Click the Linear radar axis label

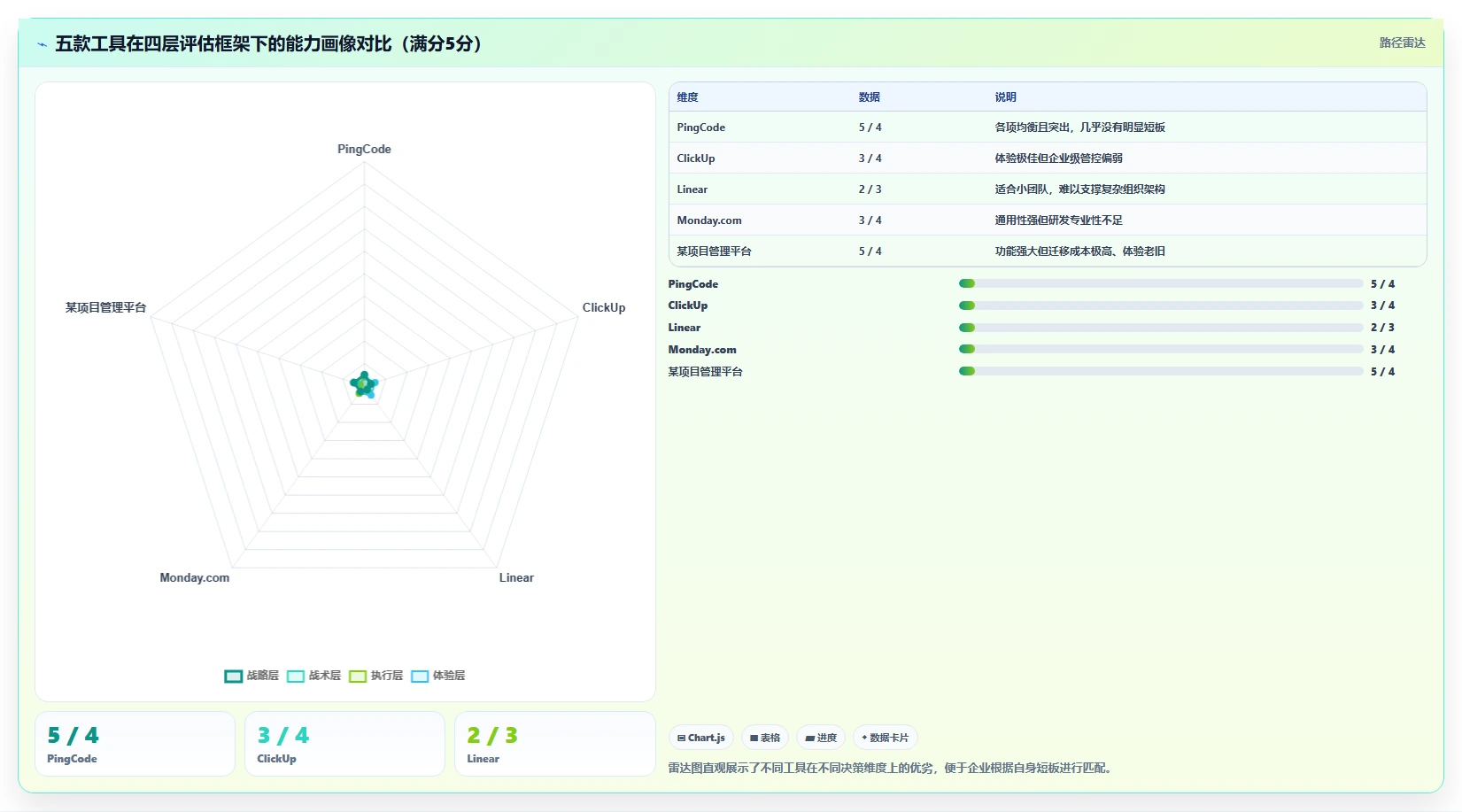pos(516,577)
